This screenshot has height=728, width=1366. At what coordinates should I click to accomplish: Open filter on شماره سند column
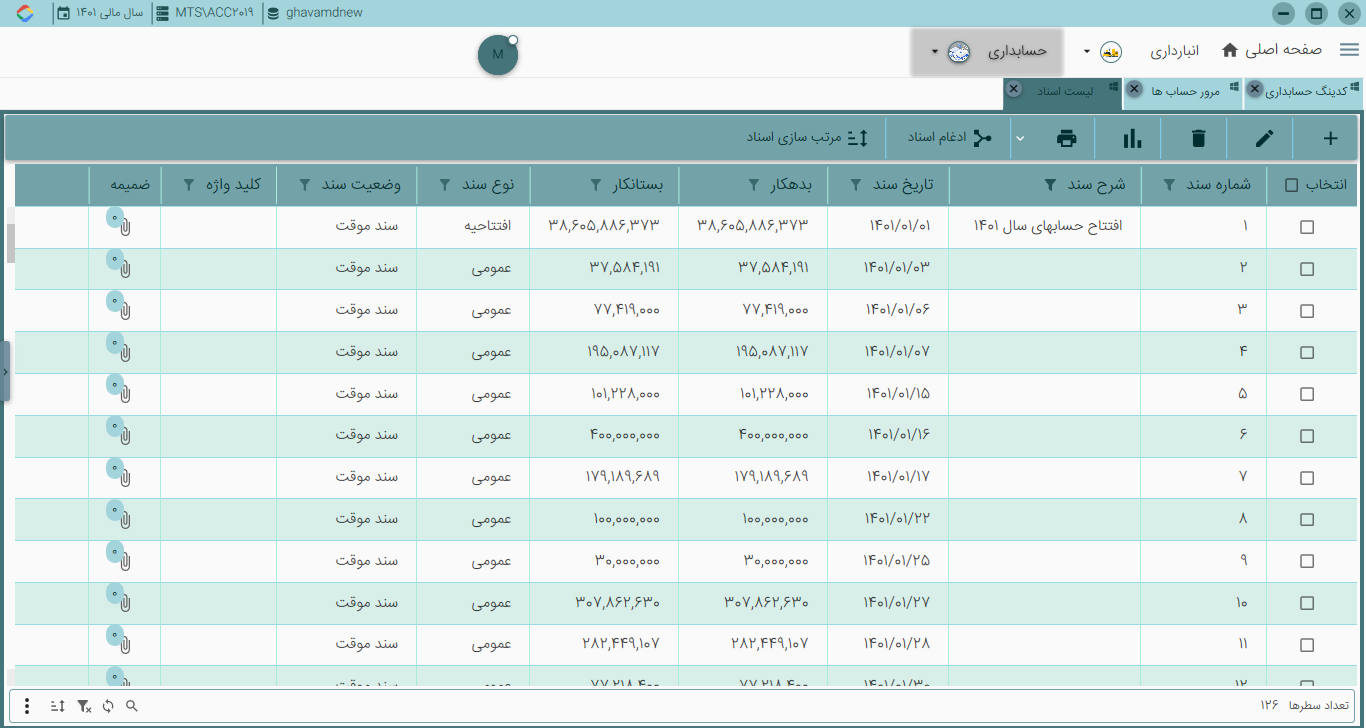pos(1170,185)
